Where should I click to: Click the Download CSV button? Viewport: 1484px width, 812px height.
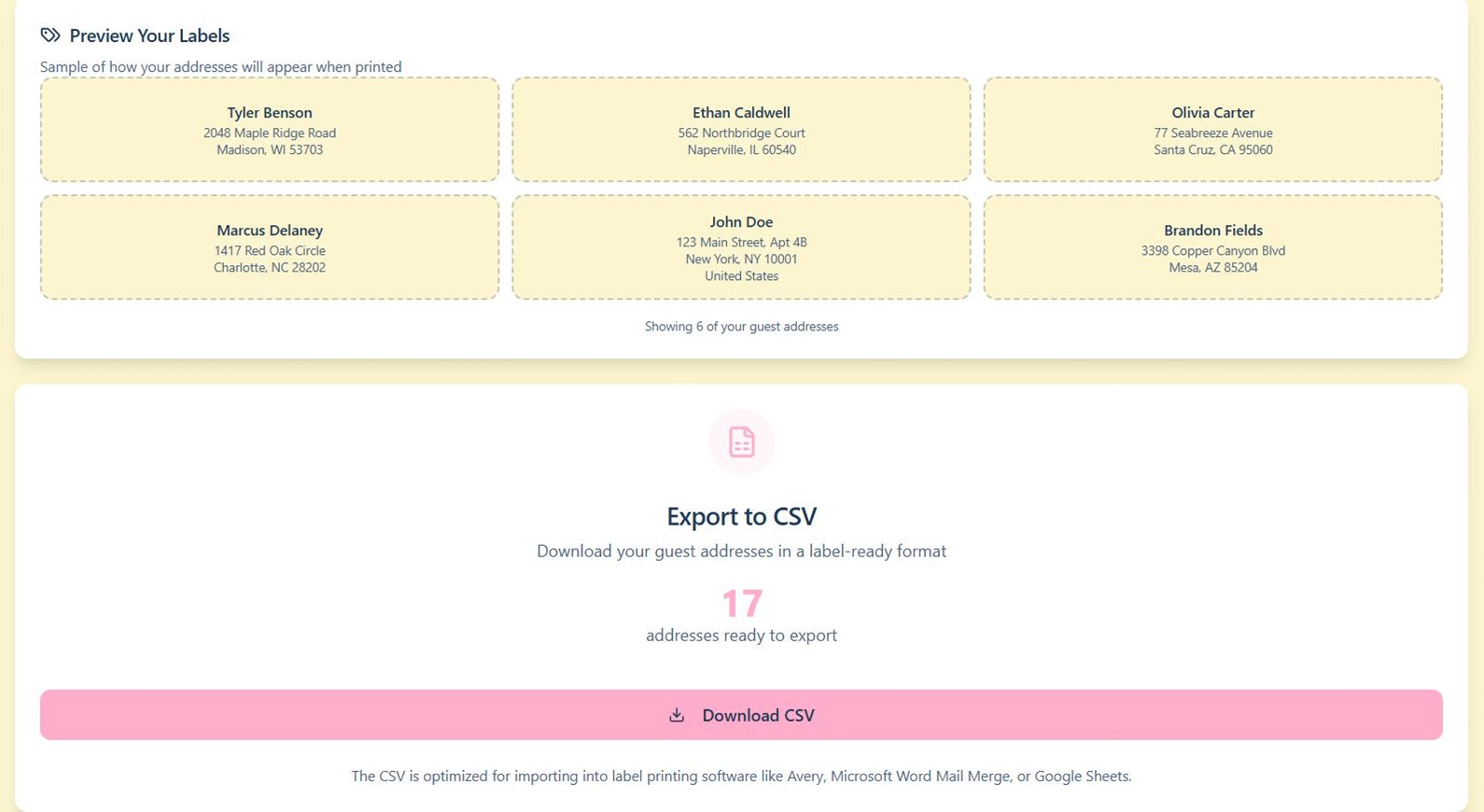coord(741,715)
